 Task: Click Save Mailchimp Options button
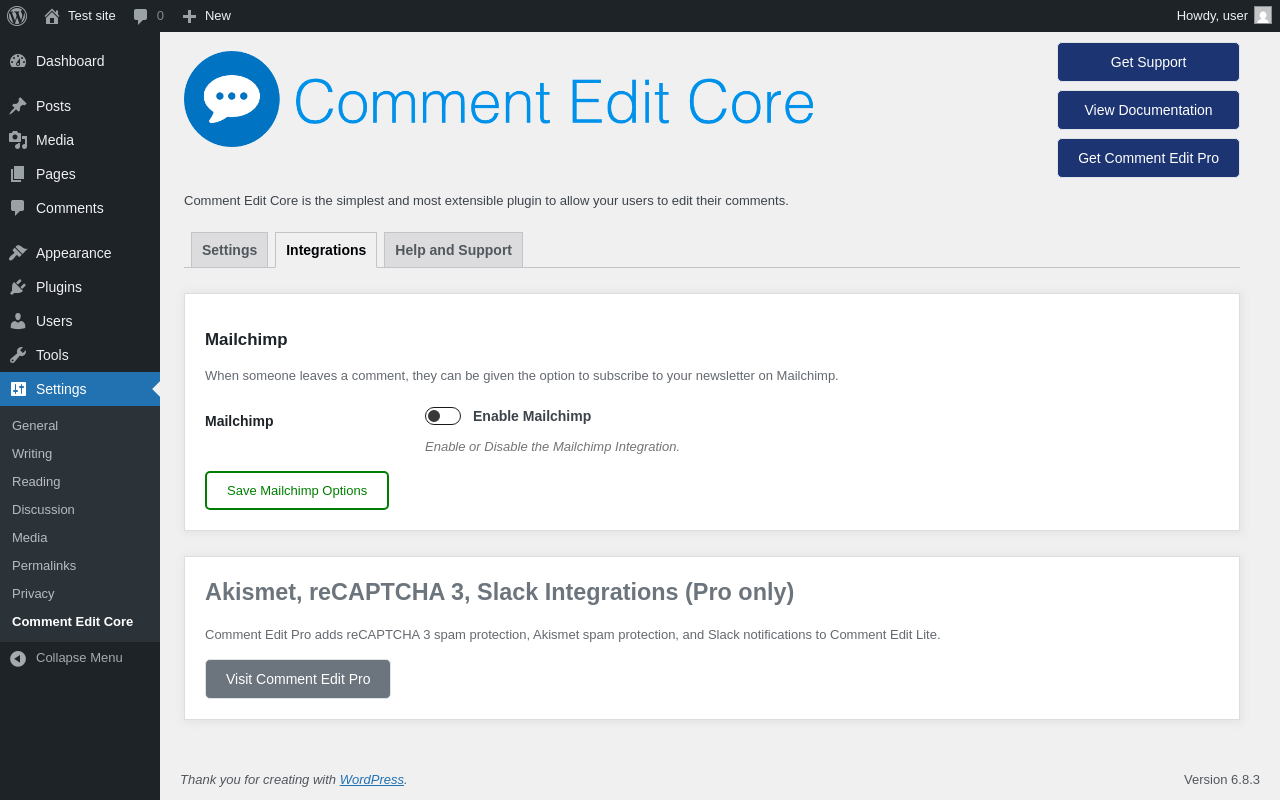tap(297, 491)
